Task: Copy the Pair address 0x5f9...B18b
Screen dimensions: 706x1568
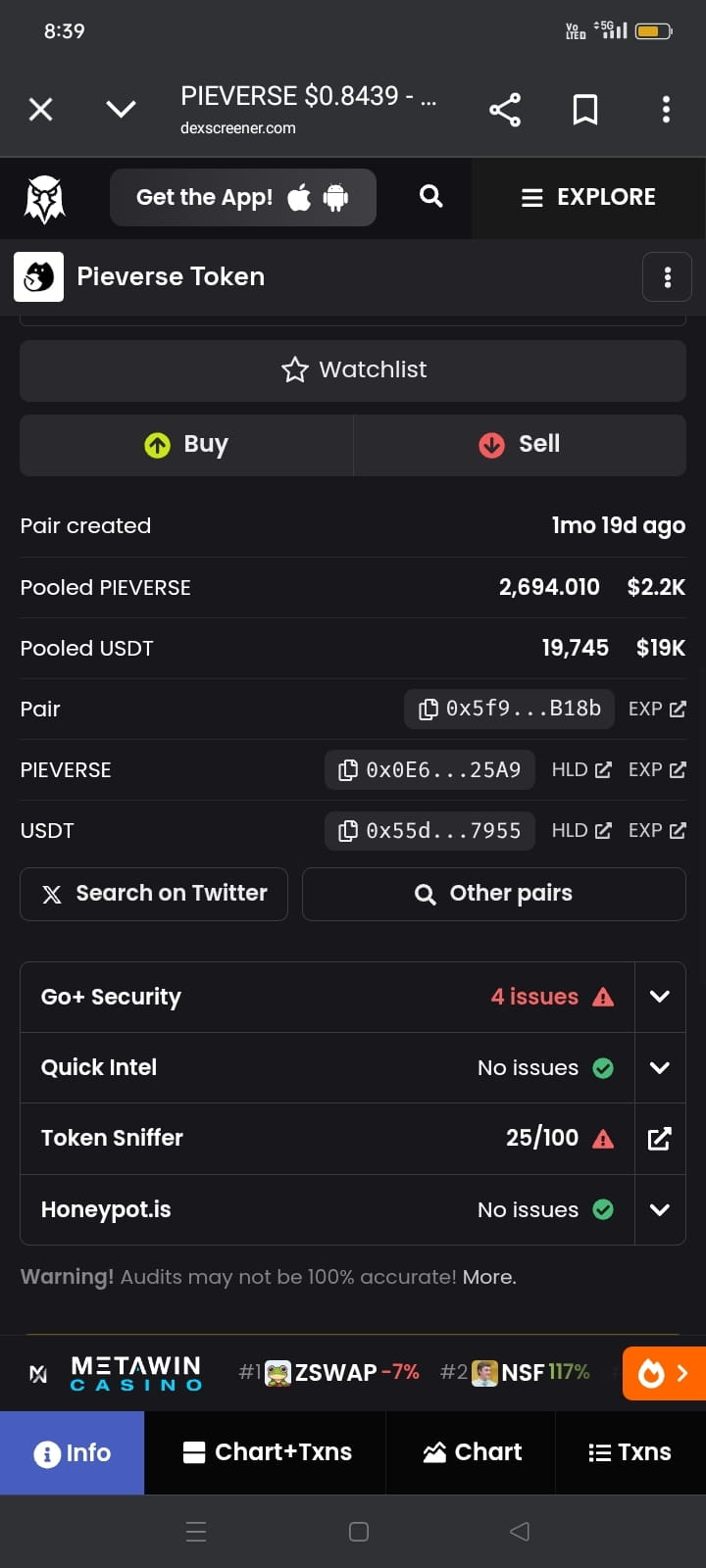Action: [509, 709]
